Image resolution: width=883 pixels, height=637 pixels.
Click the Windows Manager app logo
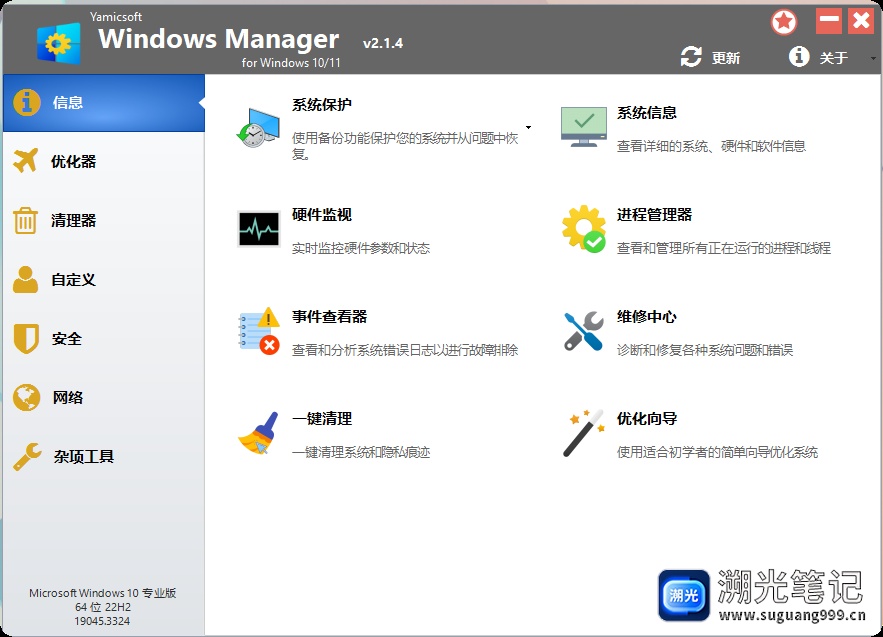pyautogui.click(x=59, y=43)
